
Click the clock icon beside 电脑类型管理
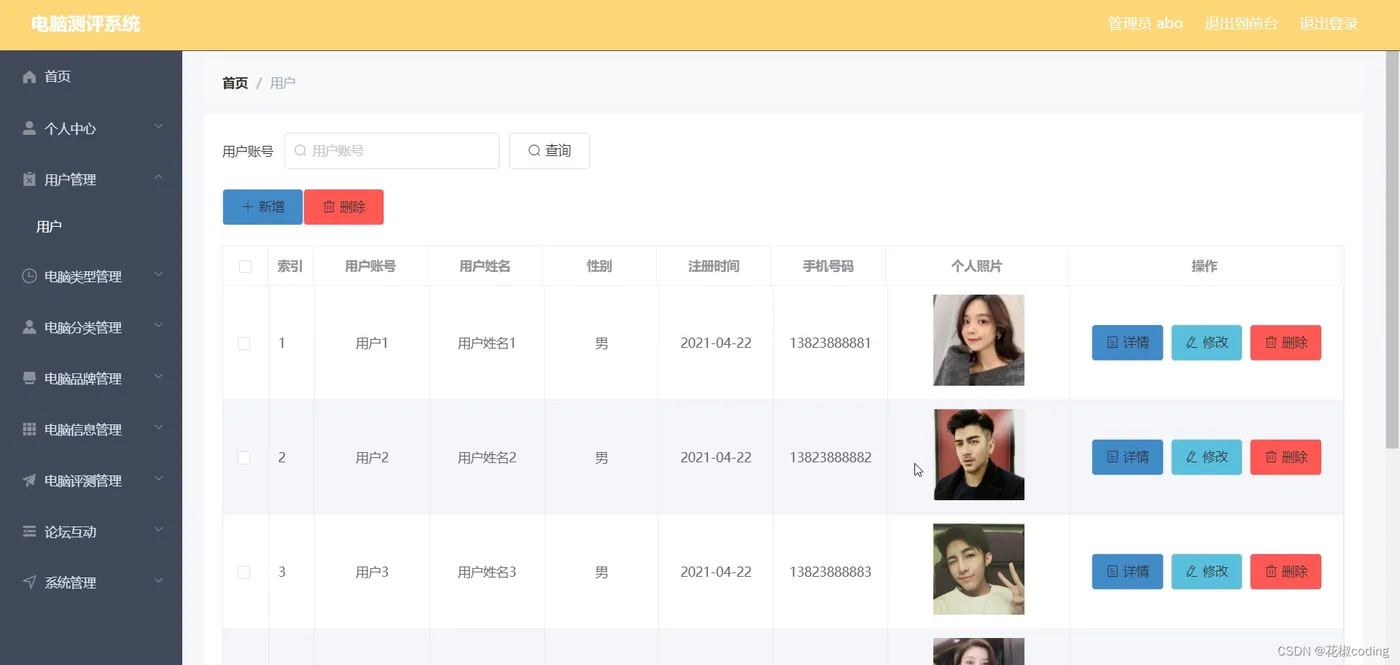[x=29, y=276]
